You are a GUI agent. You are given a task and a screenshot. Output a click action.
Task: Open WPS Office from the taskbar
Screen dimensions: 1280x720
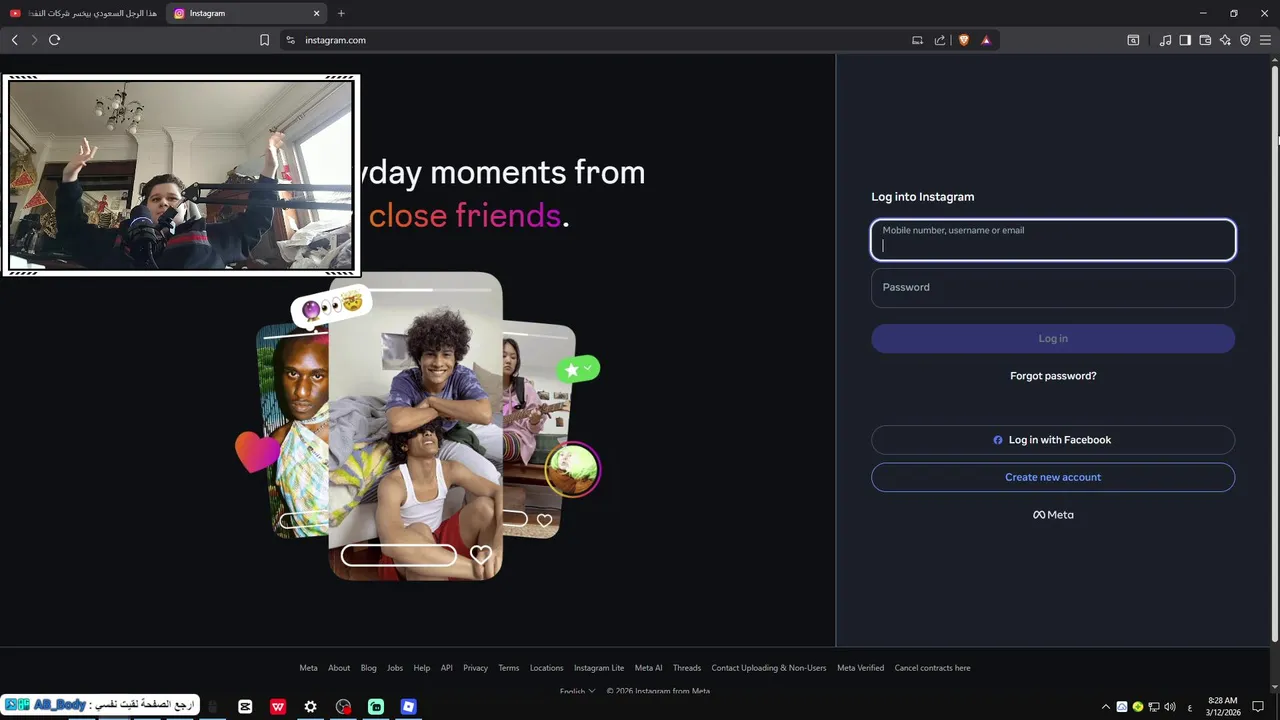278,706
